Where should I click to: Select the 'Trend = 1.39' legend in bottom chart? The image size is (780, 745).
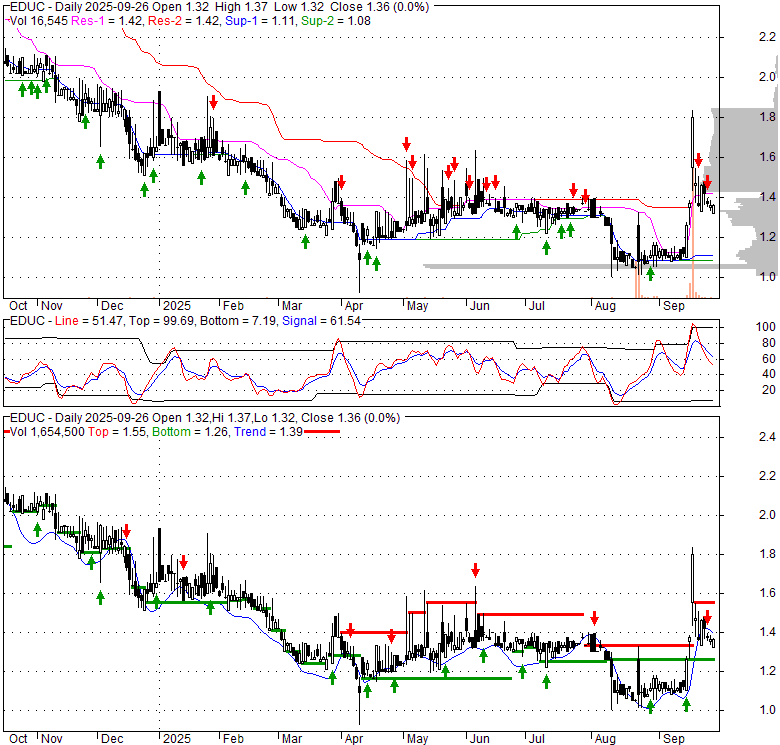[269, 432]
